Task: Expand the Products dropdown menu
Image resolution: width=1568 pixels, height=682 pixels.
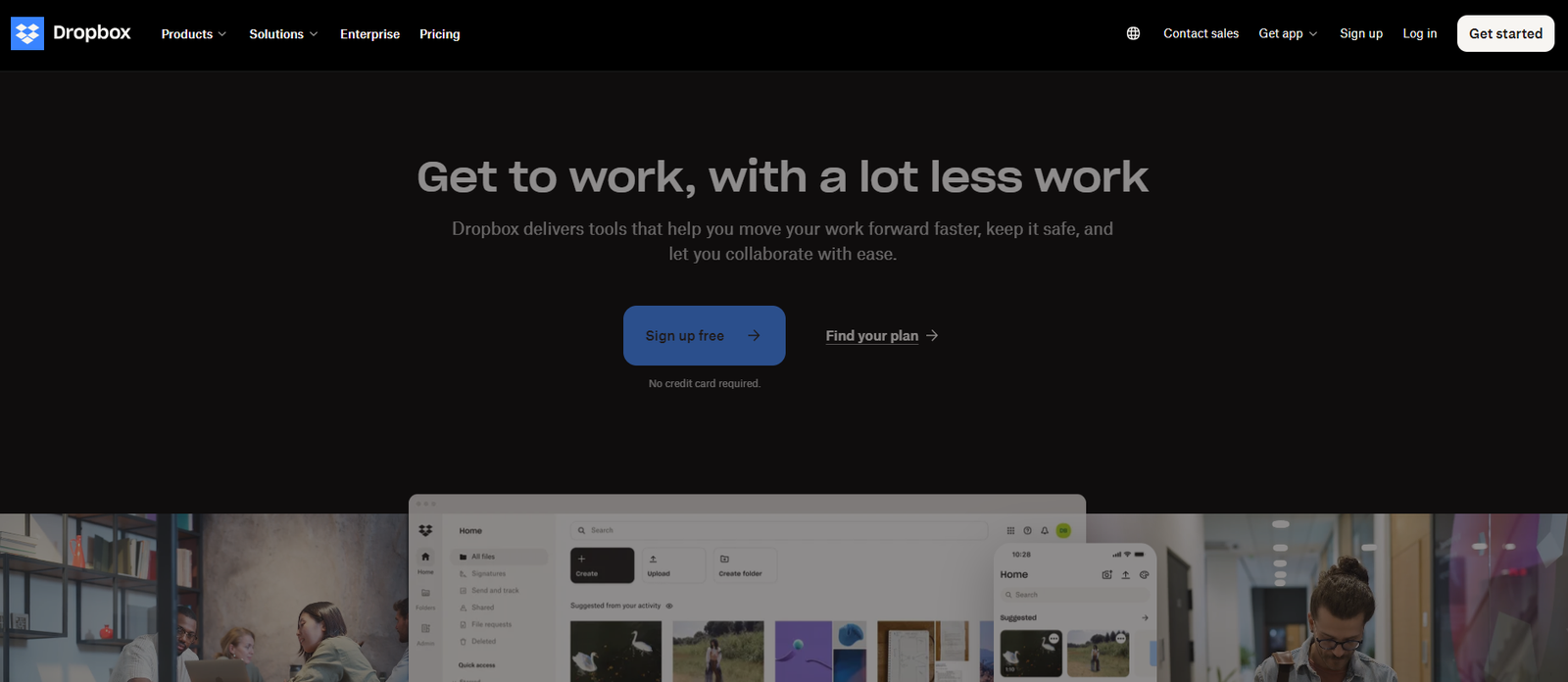Action: 193,34
